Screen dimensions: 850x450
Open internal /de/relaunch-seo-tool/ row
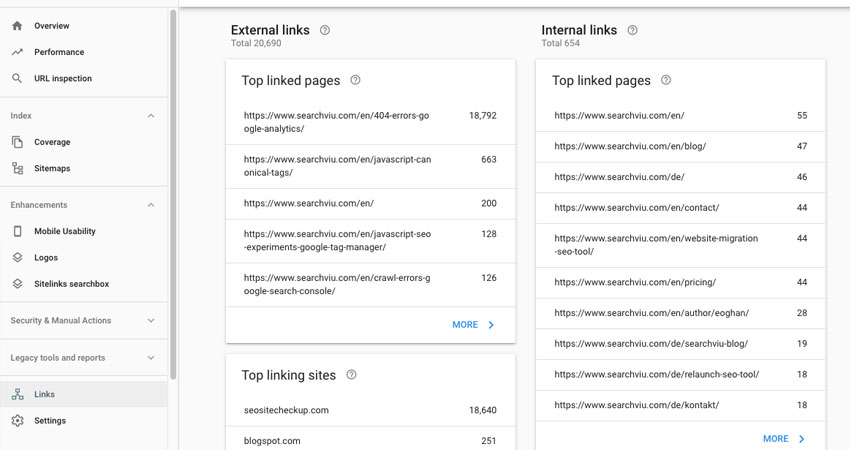tap(680, 375)
